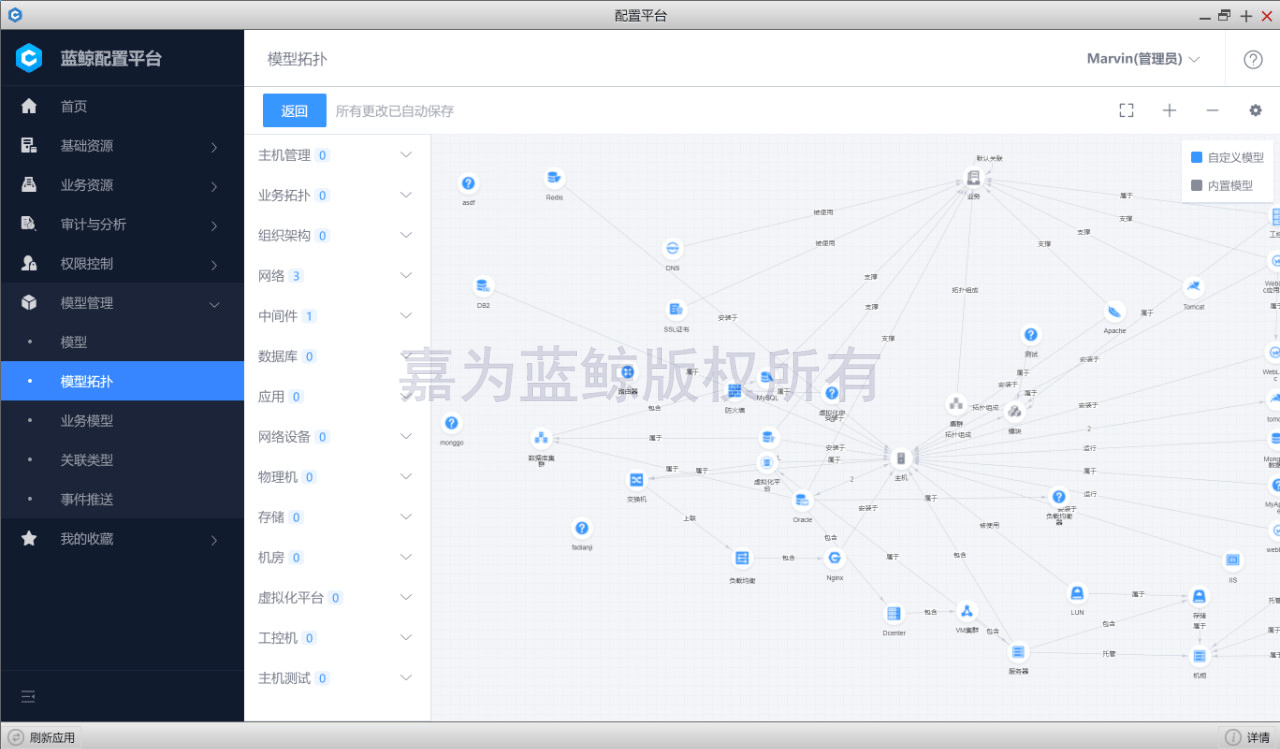Collapse the sidebar navigation icon
Screen dimensions: 1280x749
click(x=28, y=696)
